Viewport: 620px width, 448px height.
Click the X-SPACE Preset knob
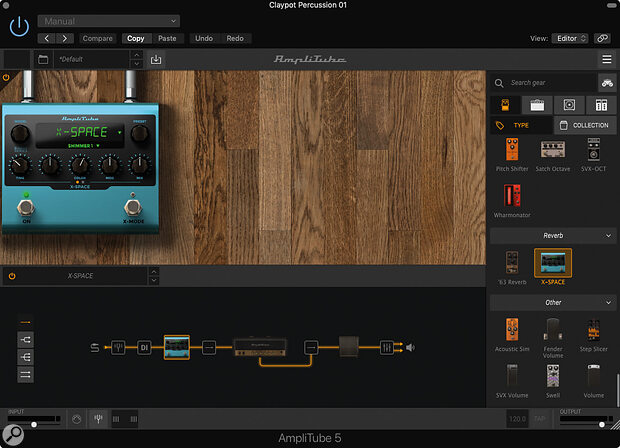(140, 134)
